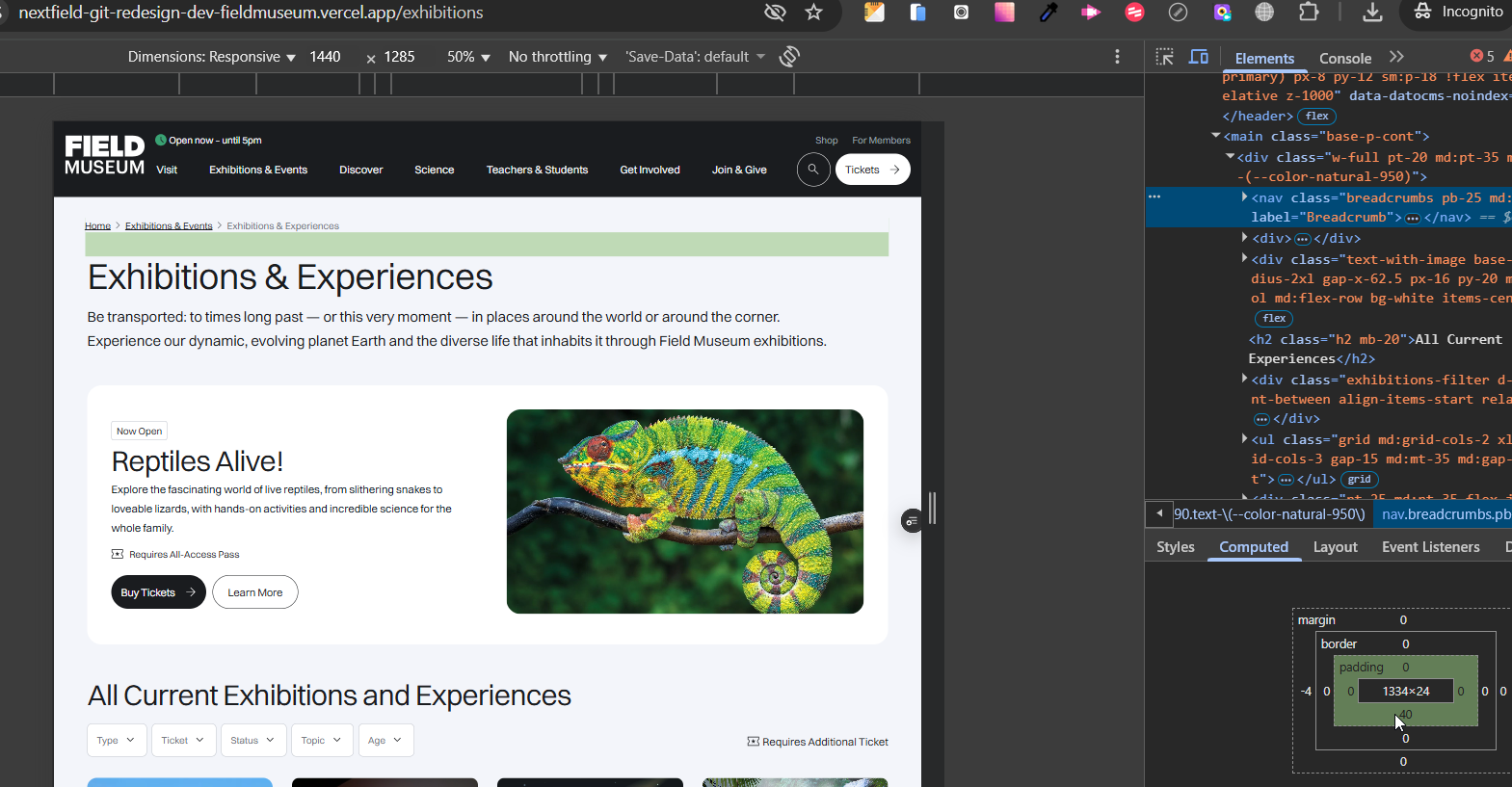The width and height of the screenshot is (1512, 787).
Task: Bookmark this page with the star icon
Action: (814, 13)
